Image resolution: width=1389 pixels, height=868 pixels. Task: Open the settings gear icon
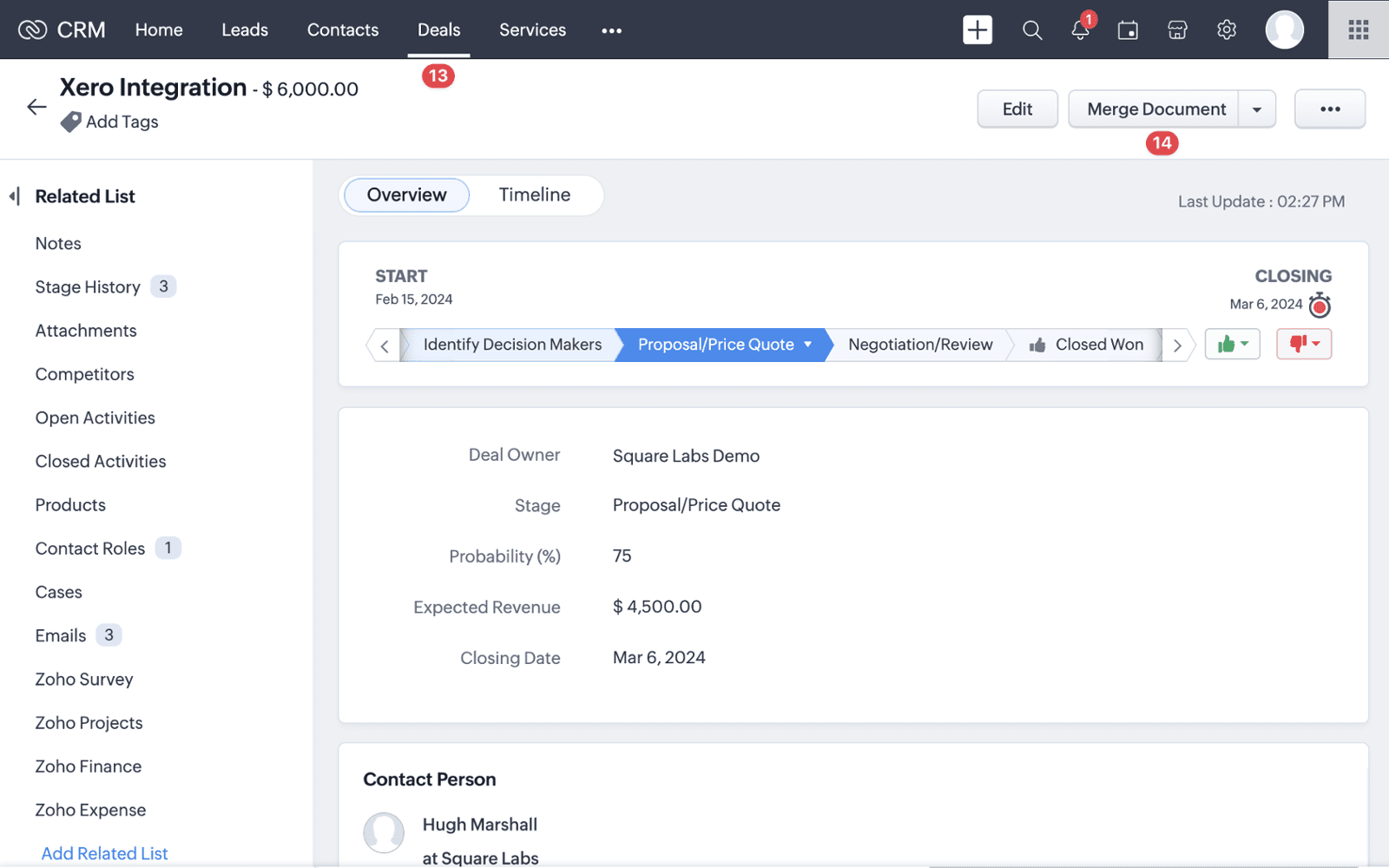1227,30
